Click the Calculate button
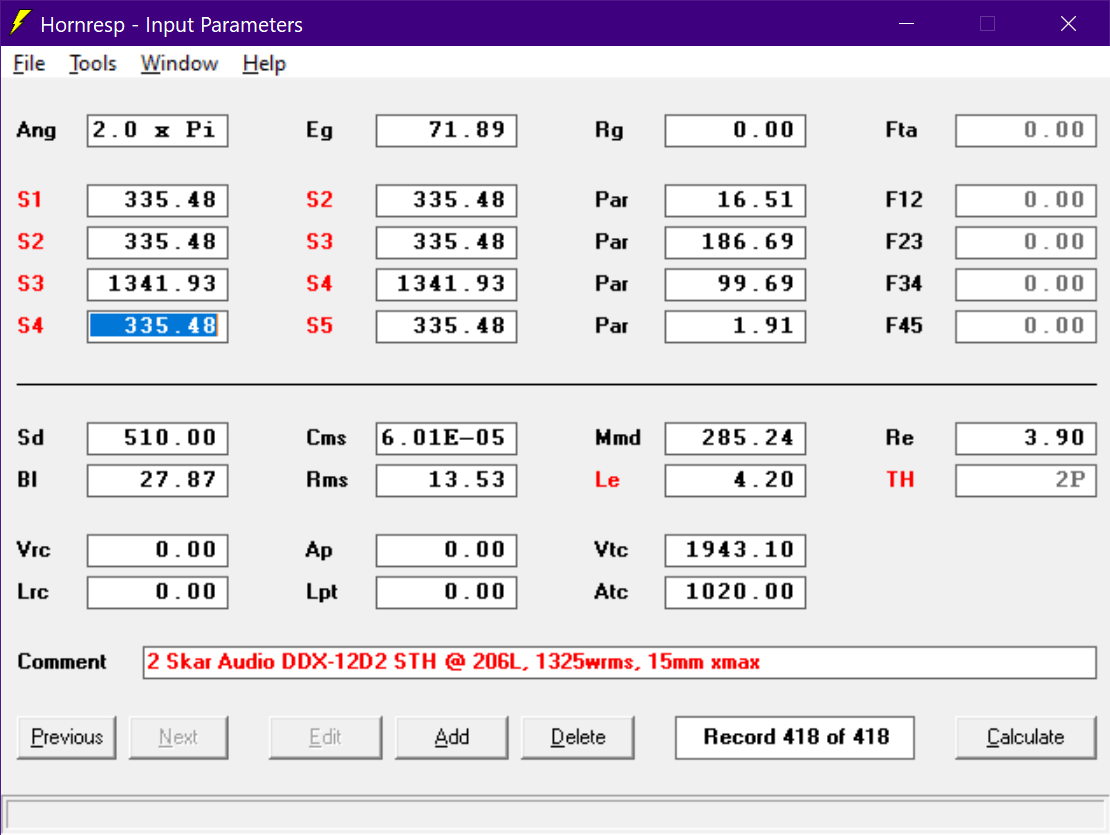 (1025, 737)
